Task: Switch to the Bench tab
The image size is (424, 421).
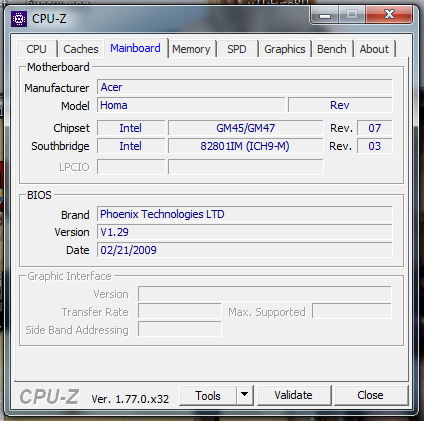Action: (332, 49)
